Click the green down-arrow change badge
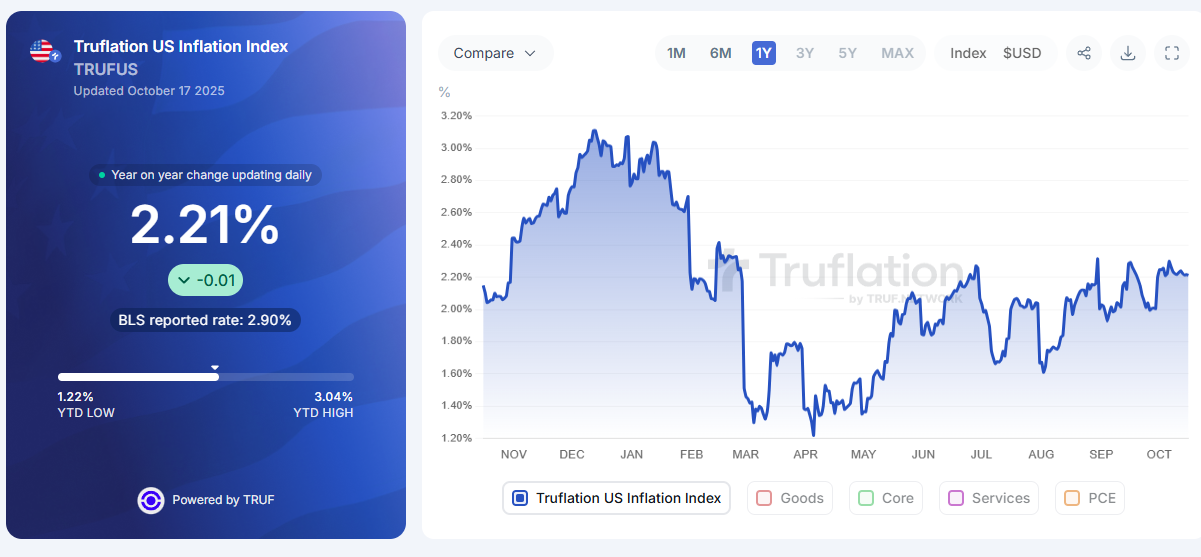 coord(205,280)
